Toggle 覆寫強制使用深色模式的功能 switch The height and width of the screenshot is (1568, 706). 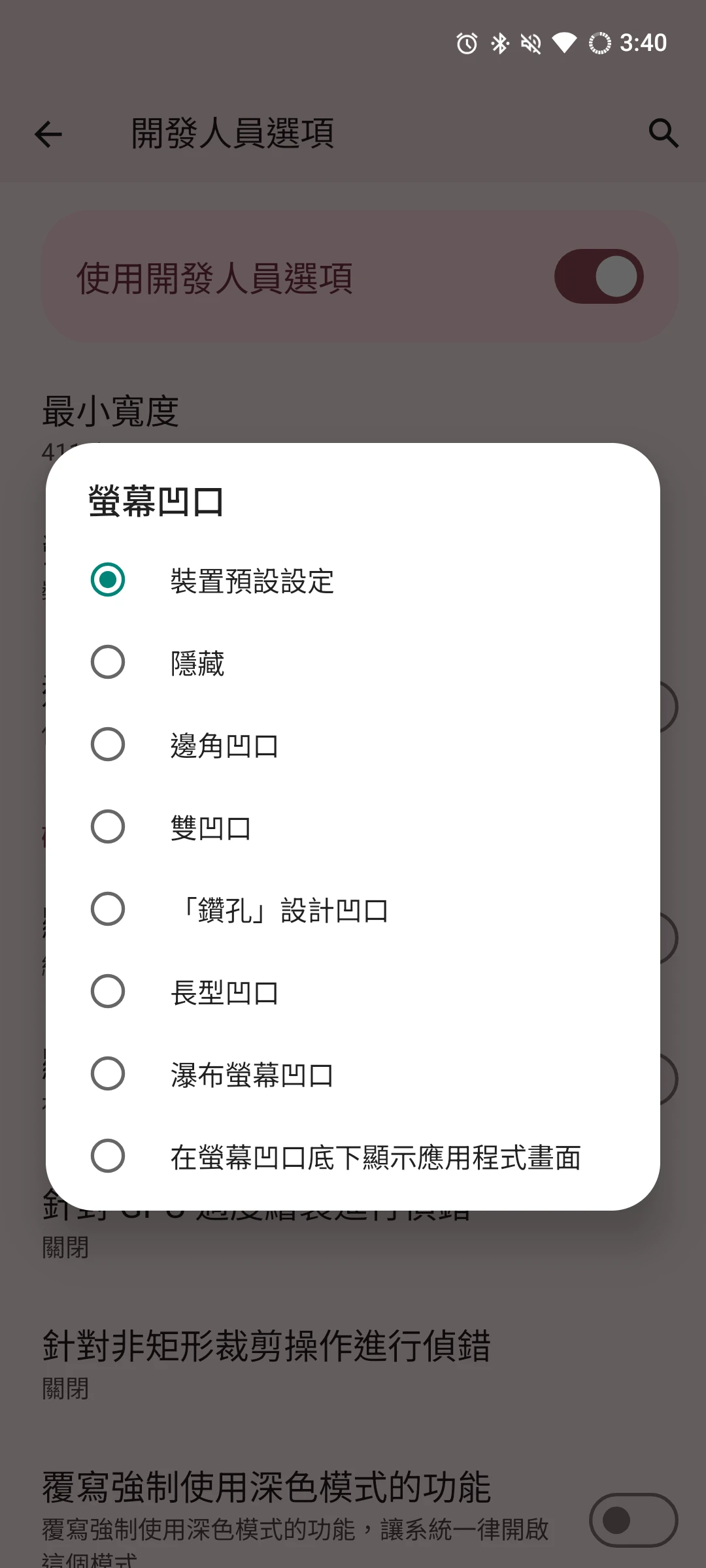(x=633, y=1520)
